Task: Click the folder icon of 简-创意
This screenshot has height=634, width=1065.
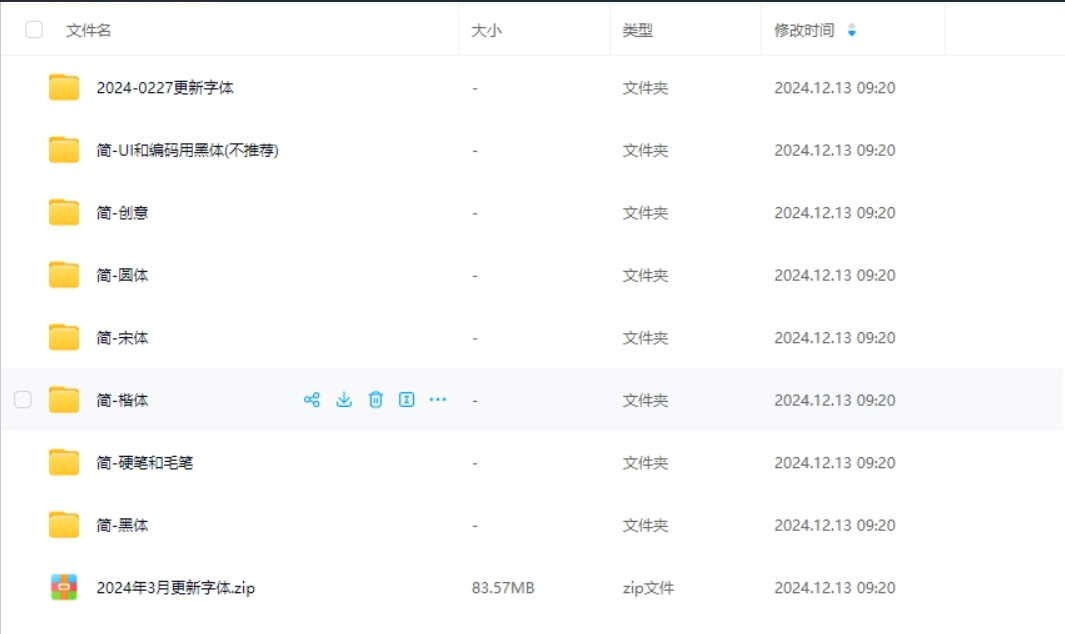Action: (x=64, y=213)
